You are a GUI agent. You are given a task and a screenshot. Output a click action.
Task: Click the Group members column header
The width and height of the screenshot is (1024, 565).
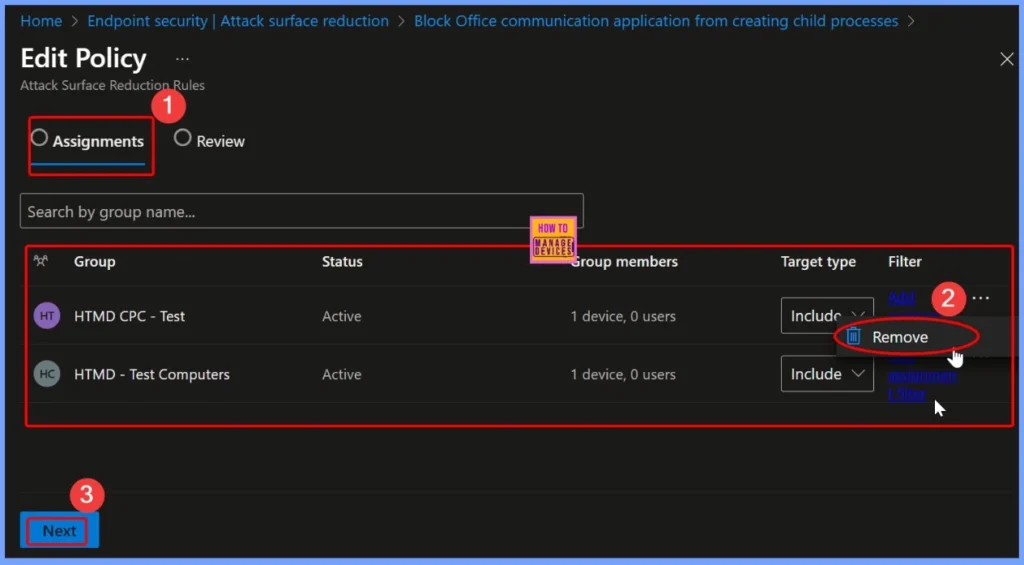(624, 261)
